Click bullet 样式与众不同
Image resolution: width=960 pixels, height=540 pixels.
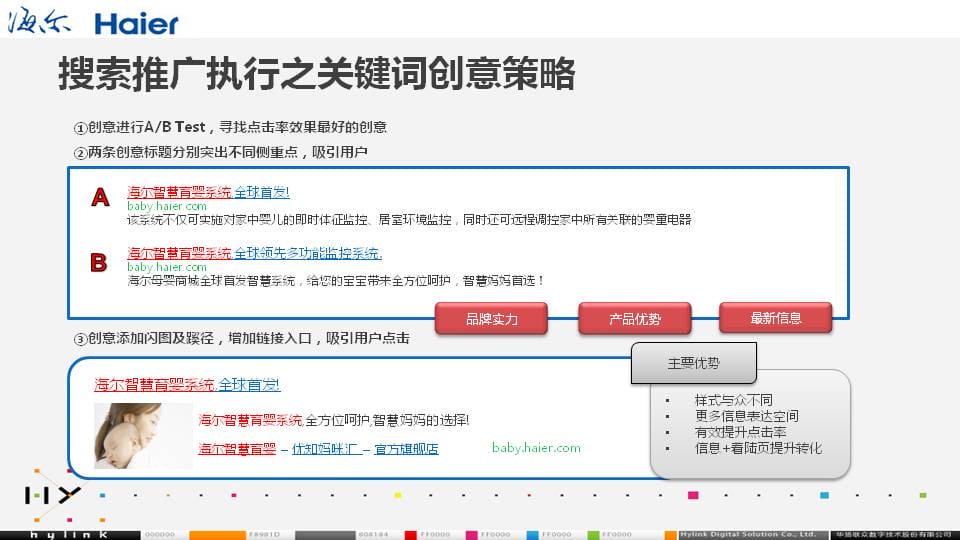coord(733,400)
